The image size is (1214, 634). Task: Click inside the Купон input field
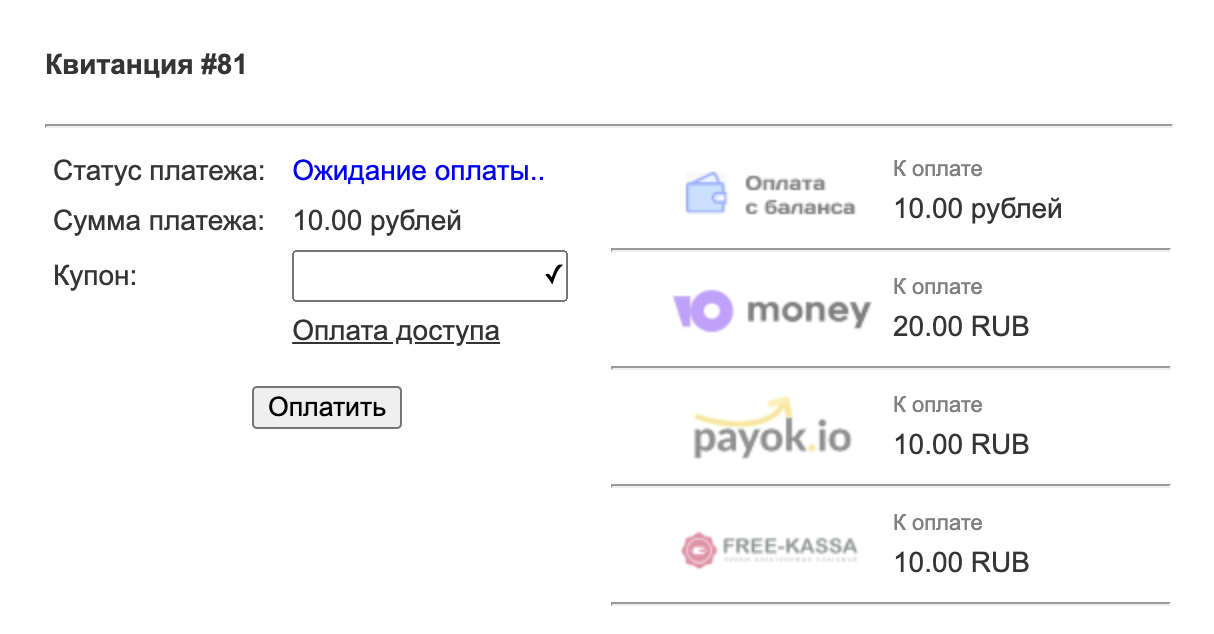(x=416, y=276)
